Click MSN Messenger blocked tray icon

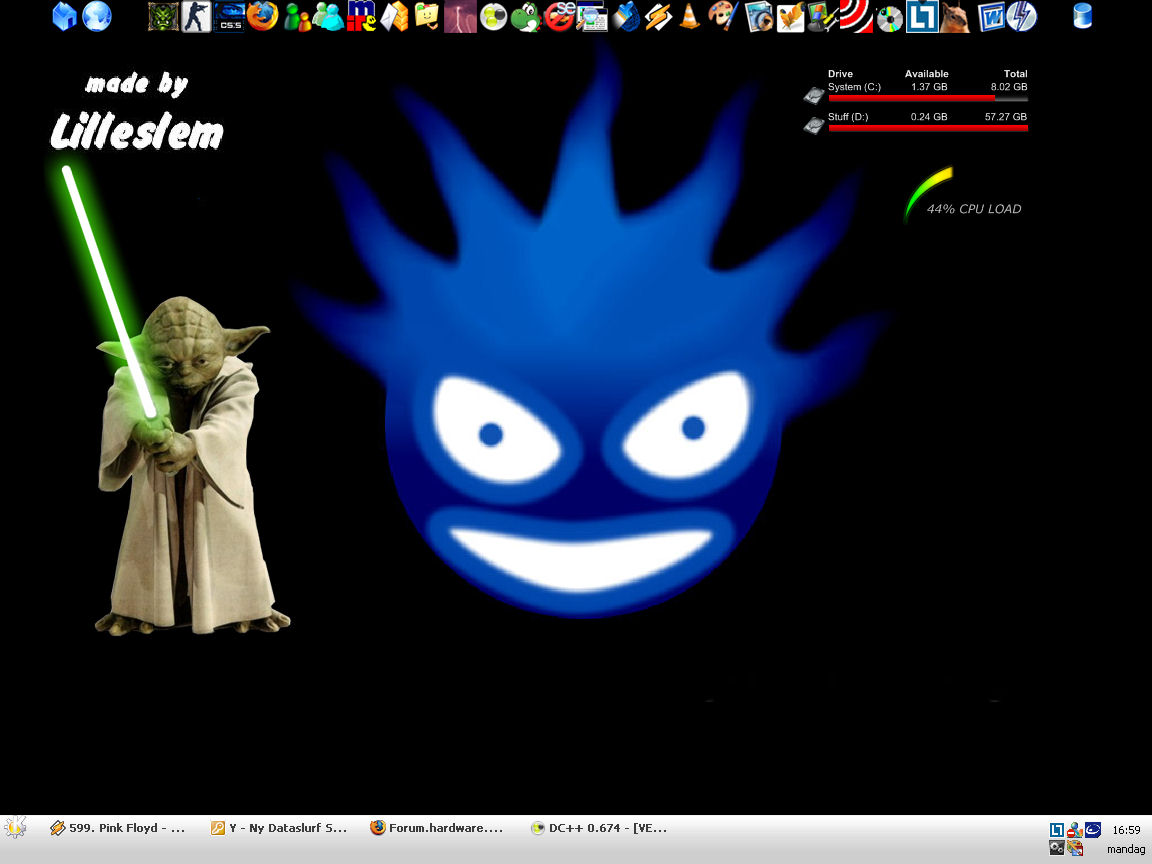pos(1075,830)
